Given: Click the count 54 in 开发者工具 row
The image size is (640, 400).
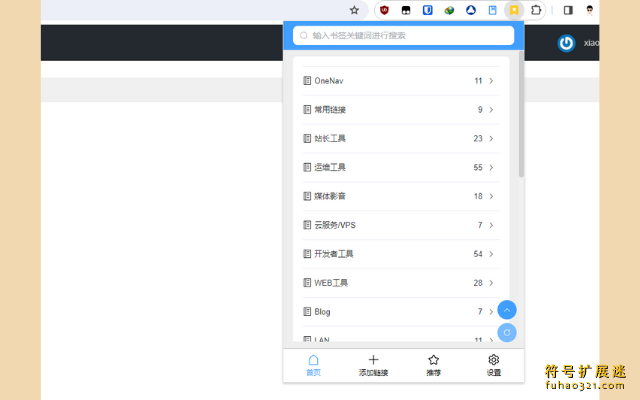Looking at the screenshot, I should tap(478, 254).
